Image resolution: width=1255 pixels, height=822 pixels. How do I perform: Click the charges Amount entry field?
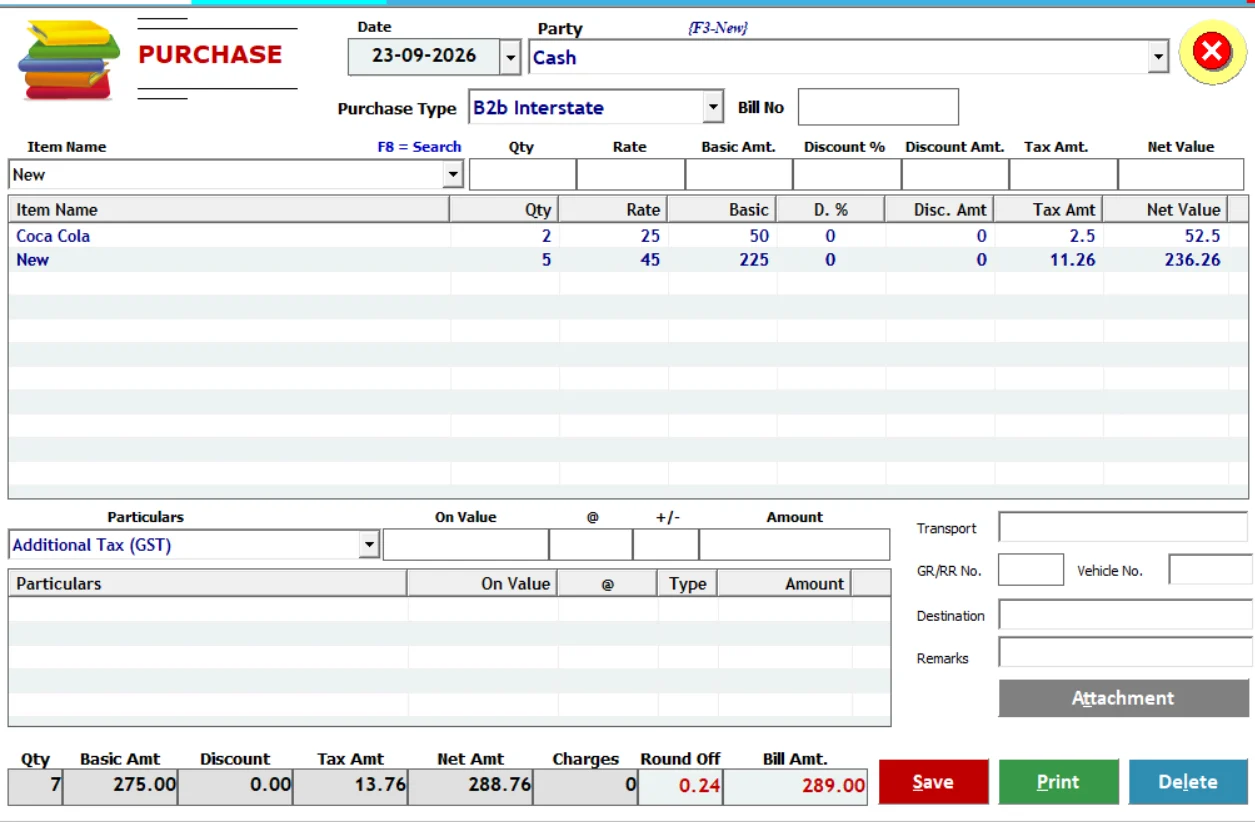794,545
